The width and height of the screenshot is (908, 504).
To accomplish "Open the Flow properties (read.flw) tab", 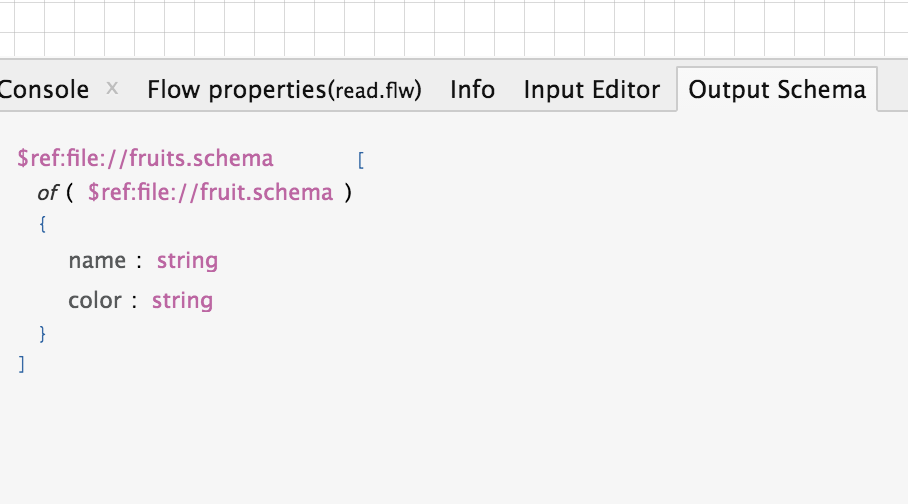I will 284,90.
